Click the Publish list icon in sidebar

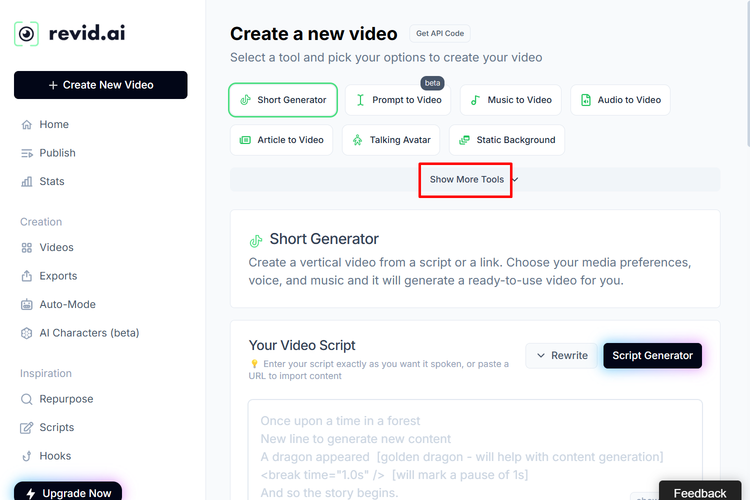(27, 153)
